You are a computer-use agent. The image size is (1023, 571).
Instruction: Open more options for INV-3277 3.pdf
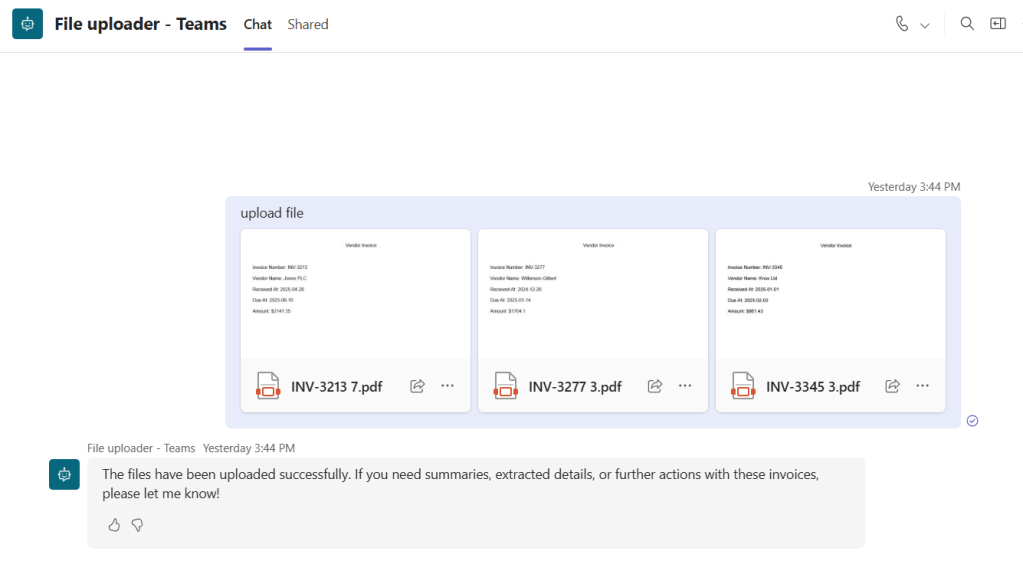click(x=685, y=386)
